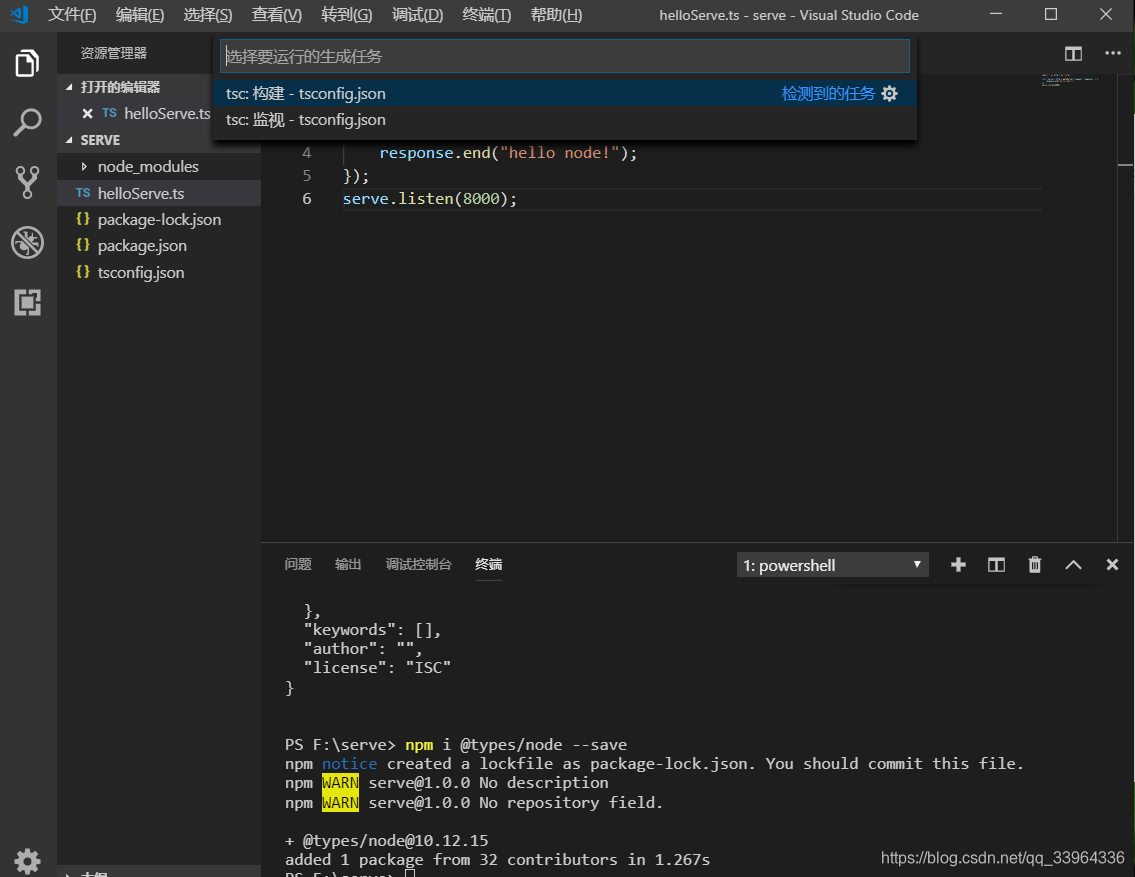Open helloServe.ts in the SERVE tree

159,193
